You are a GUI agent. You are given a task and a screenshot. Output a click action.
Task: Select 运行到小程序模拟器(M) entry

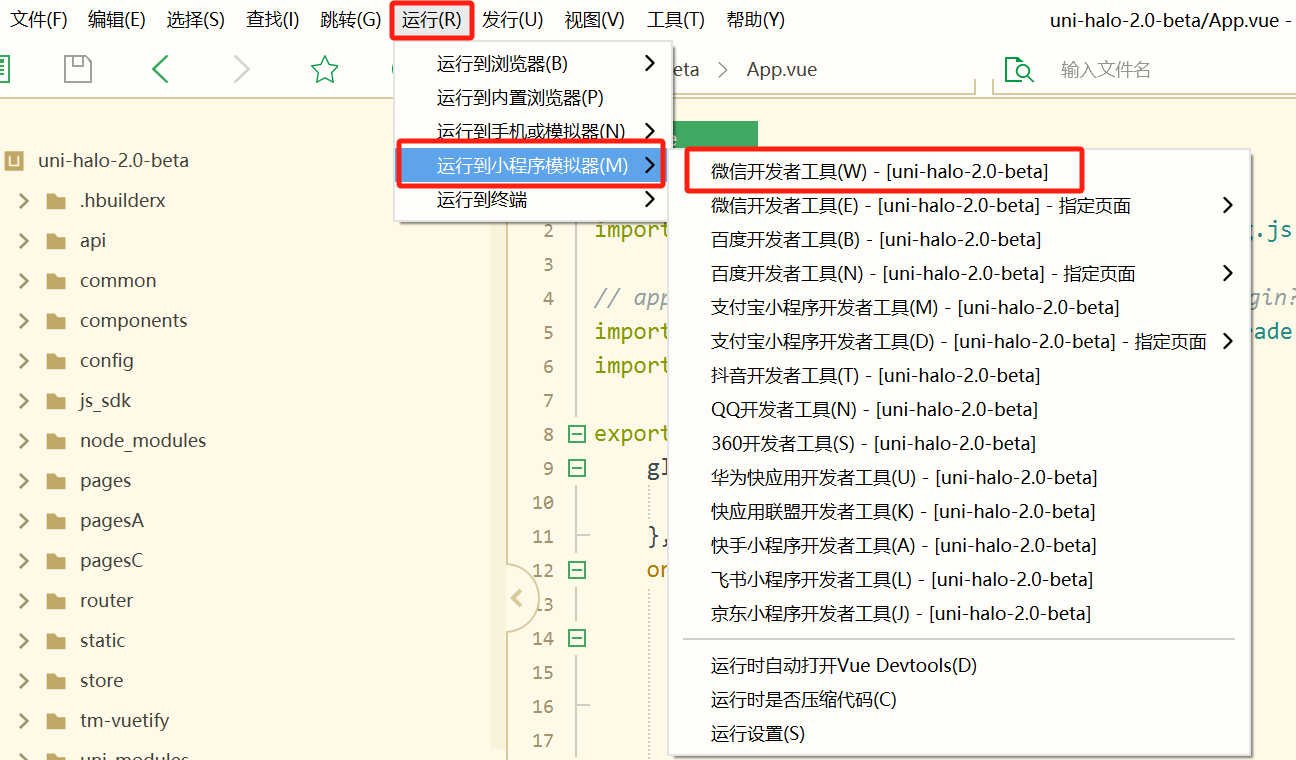point(533,165)
